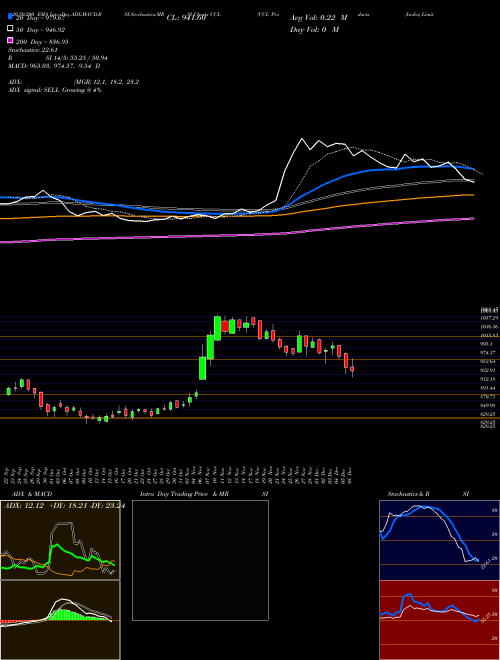Open the blue Stochastics chart panel

(439, 540)
